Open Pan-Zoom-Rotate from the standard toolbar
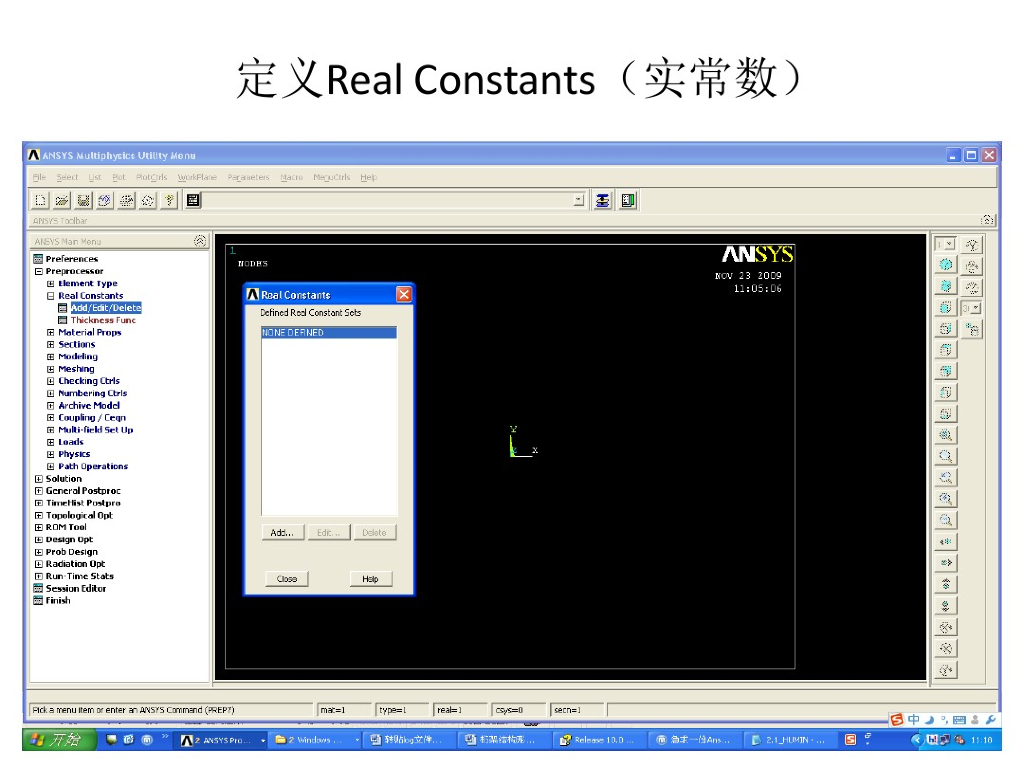The height and width of the screenshot is (768, 1024). (x=104, y=200)
